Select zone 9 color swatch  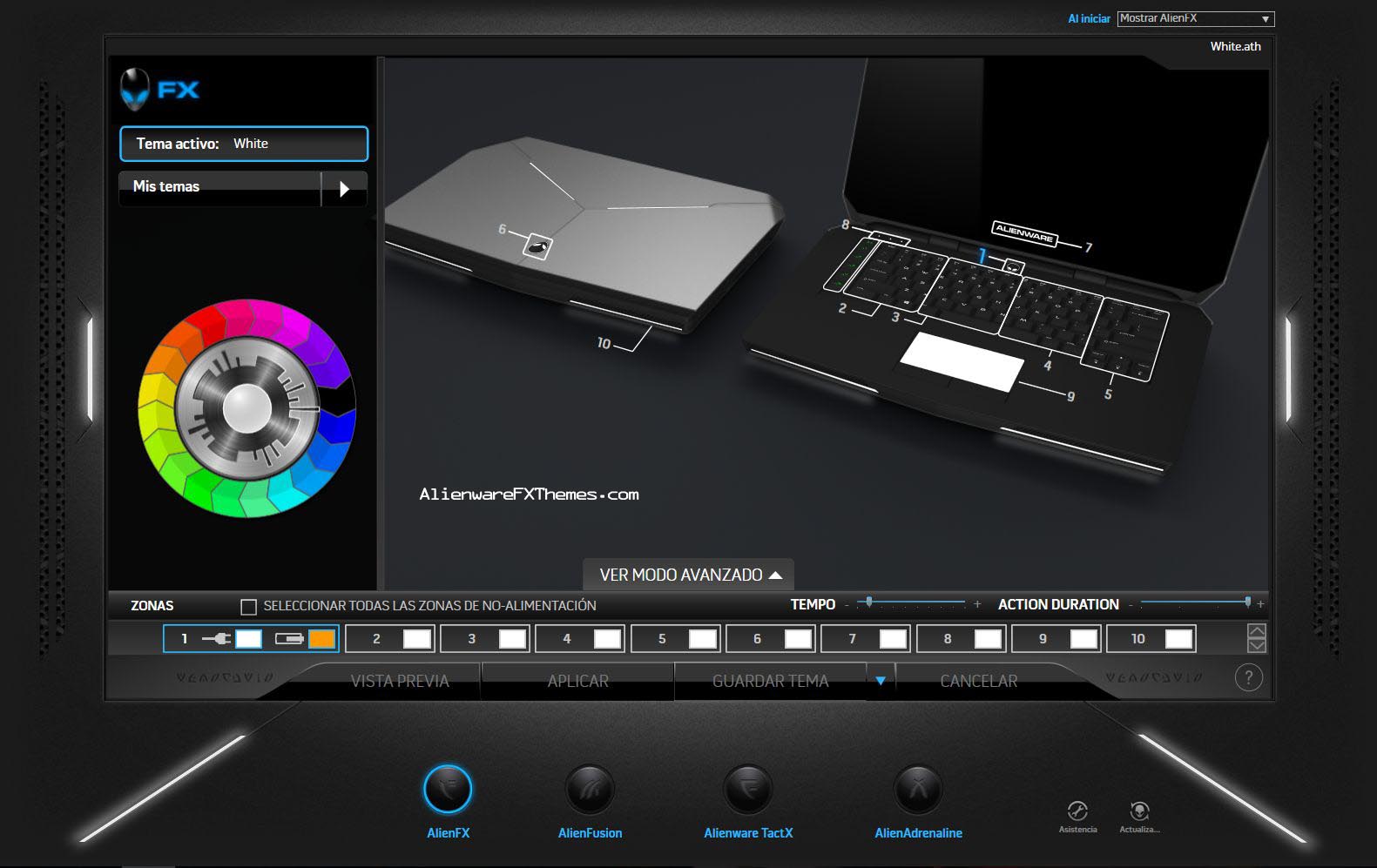pyautogui.click(x=1083, y=639)
